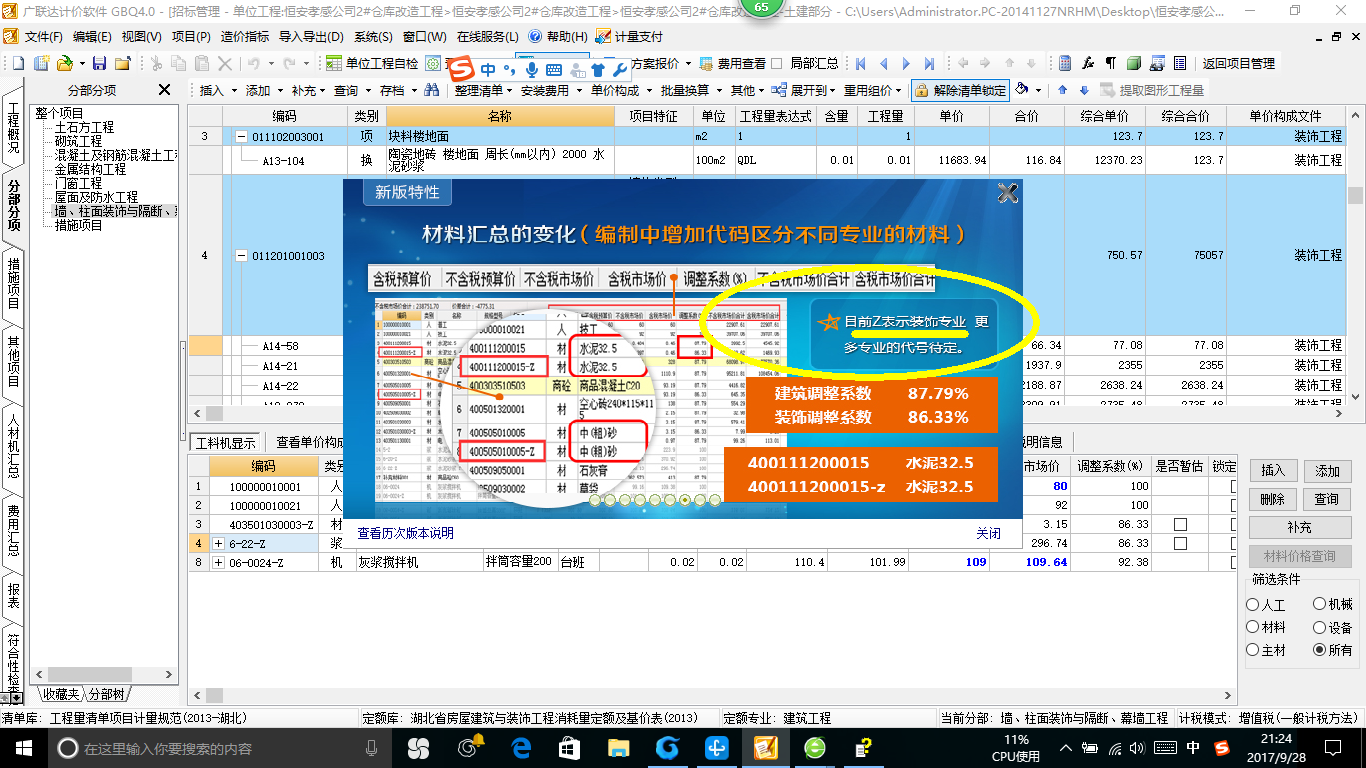This screenshot has width=1366, height=768.
Task: Move row up with blue arrow
Action: pos(1063,90)
